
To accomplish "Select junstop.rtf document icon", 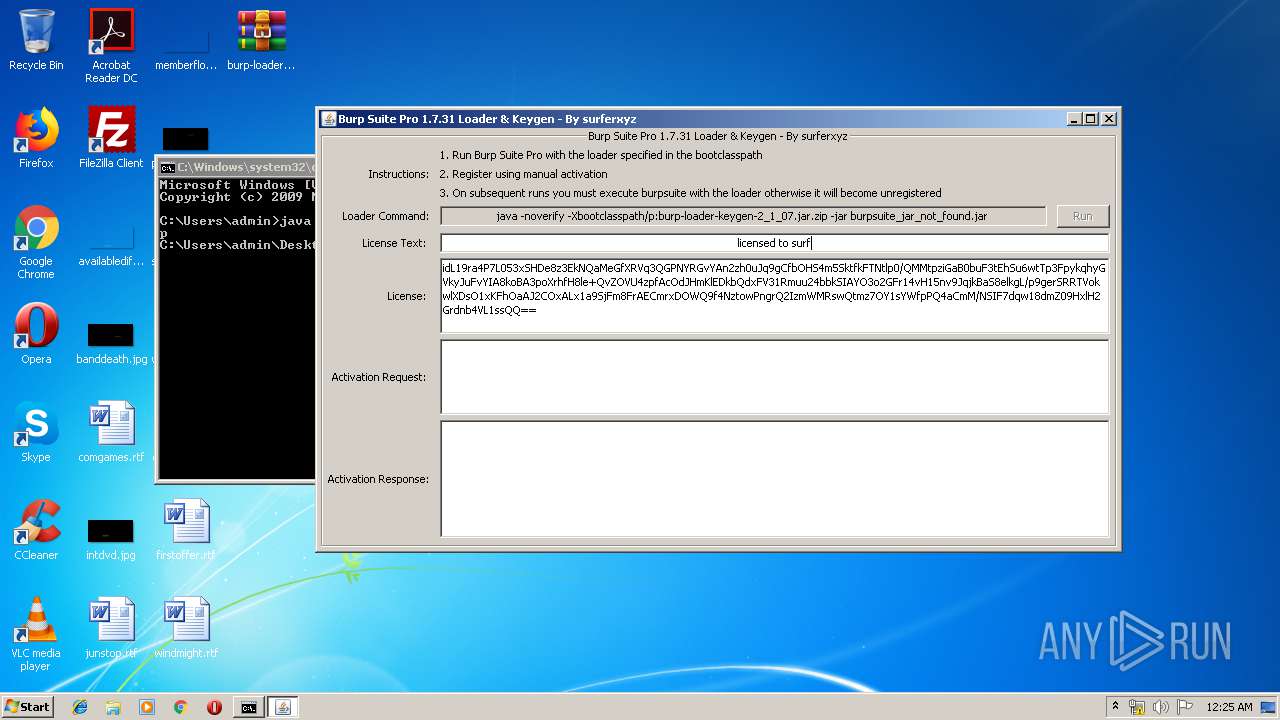I will tap(111, 628).
